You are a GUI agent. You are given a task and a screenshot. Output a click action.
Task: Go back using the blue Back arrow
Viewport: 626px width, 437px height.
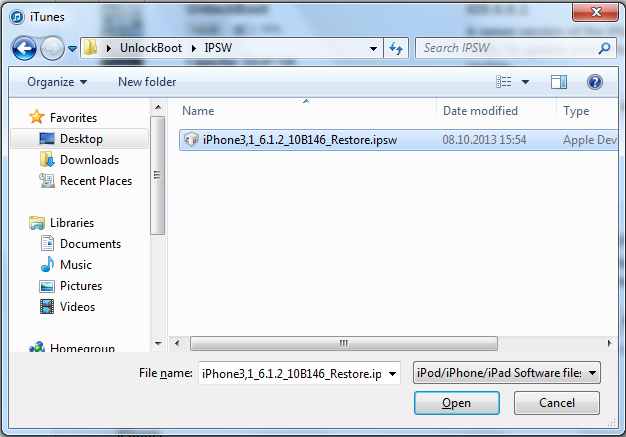24,48
